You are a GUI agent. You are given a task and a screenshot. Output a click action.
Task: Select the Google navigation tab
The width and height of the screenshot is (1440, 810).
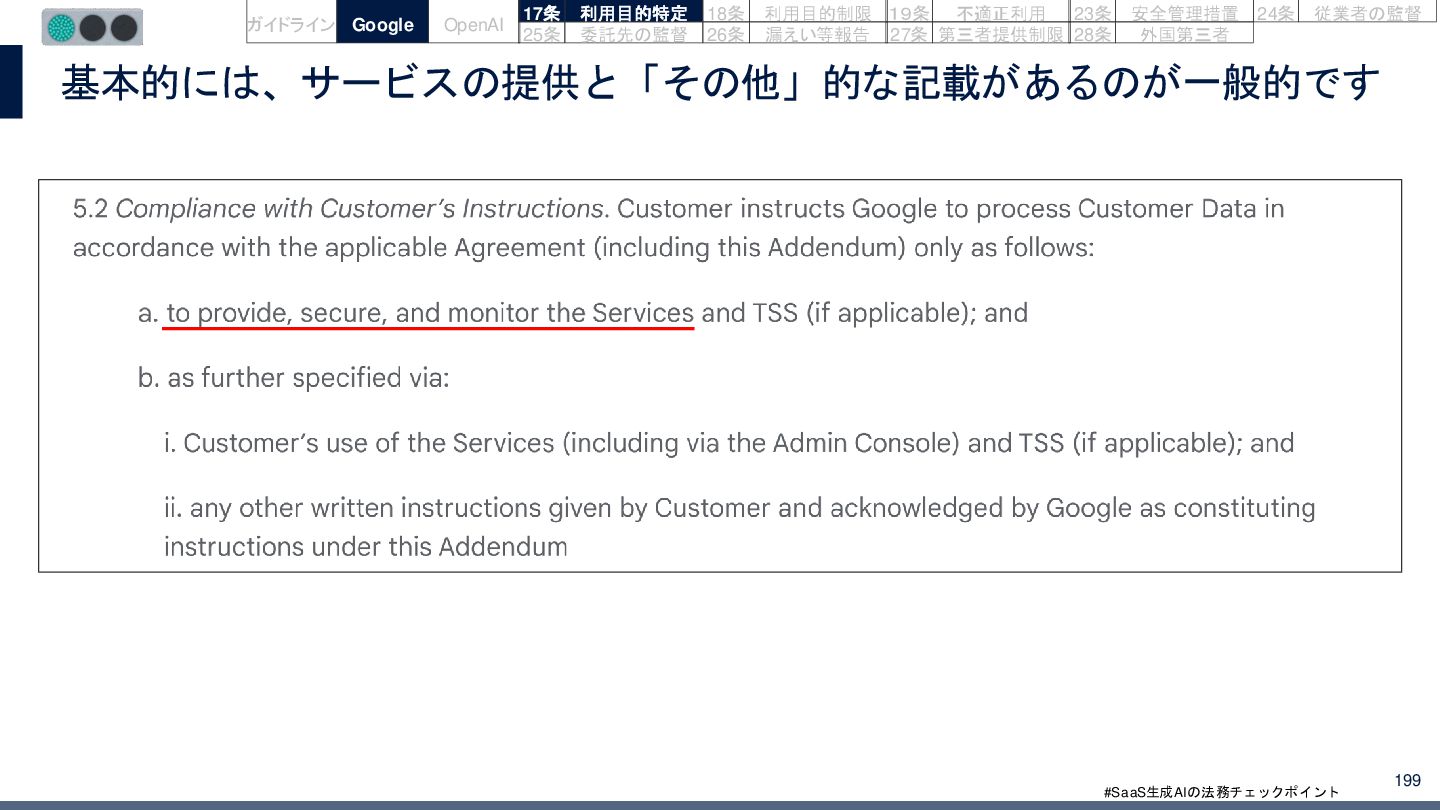[x=383, y=24]
